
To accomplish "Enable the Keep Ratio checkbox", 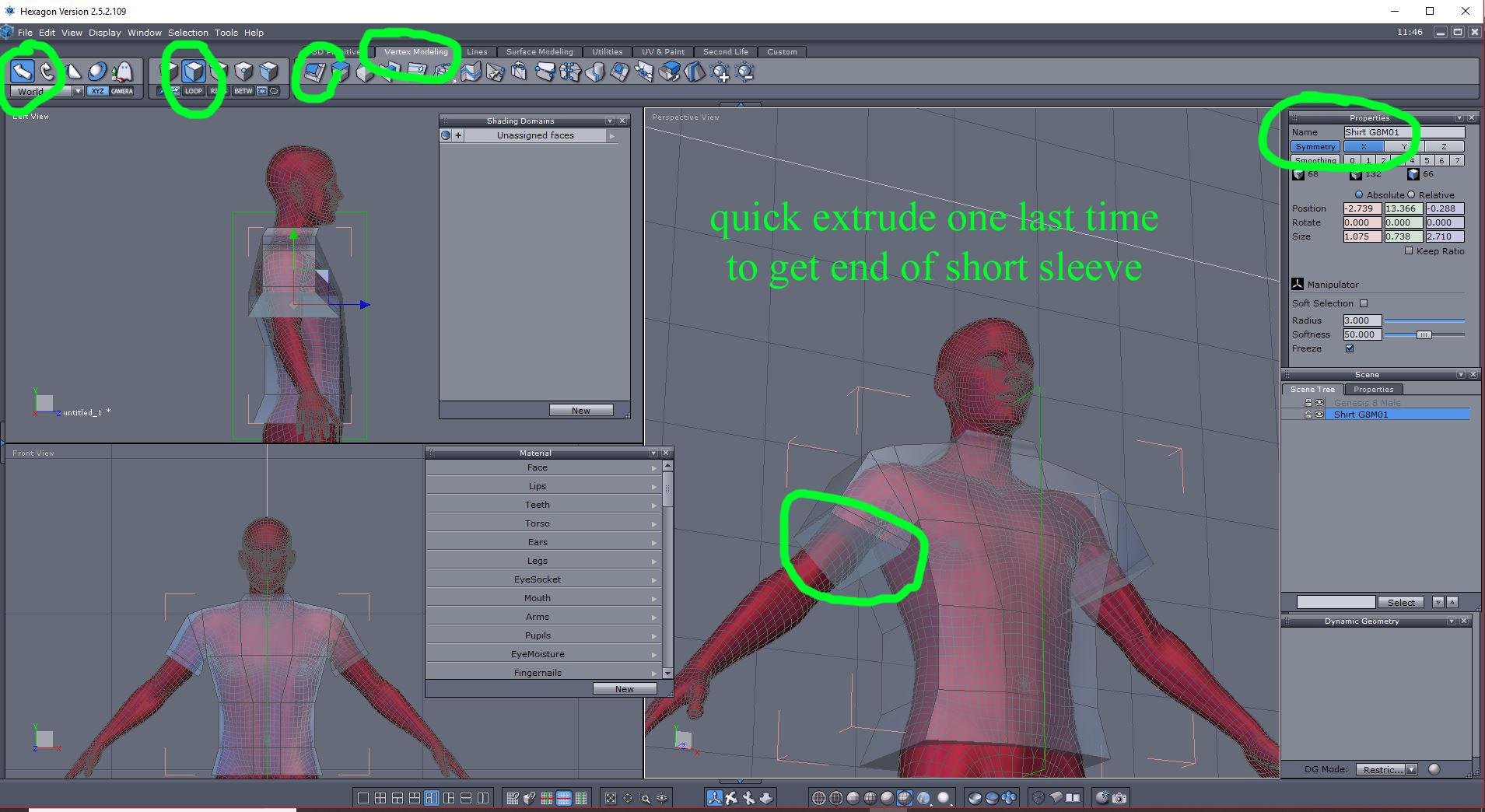I will click(x=1409, y=251).
